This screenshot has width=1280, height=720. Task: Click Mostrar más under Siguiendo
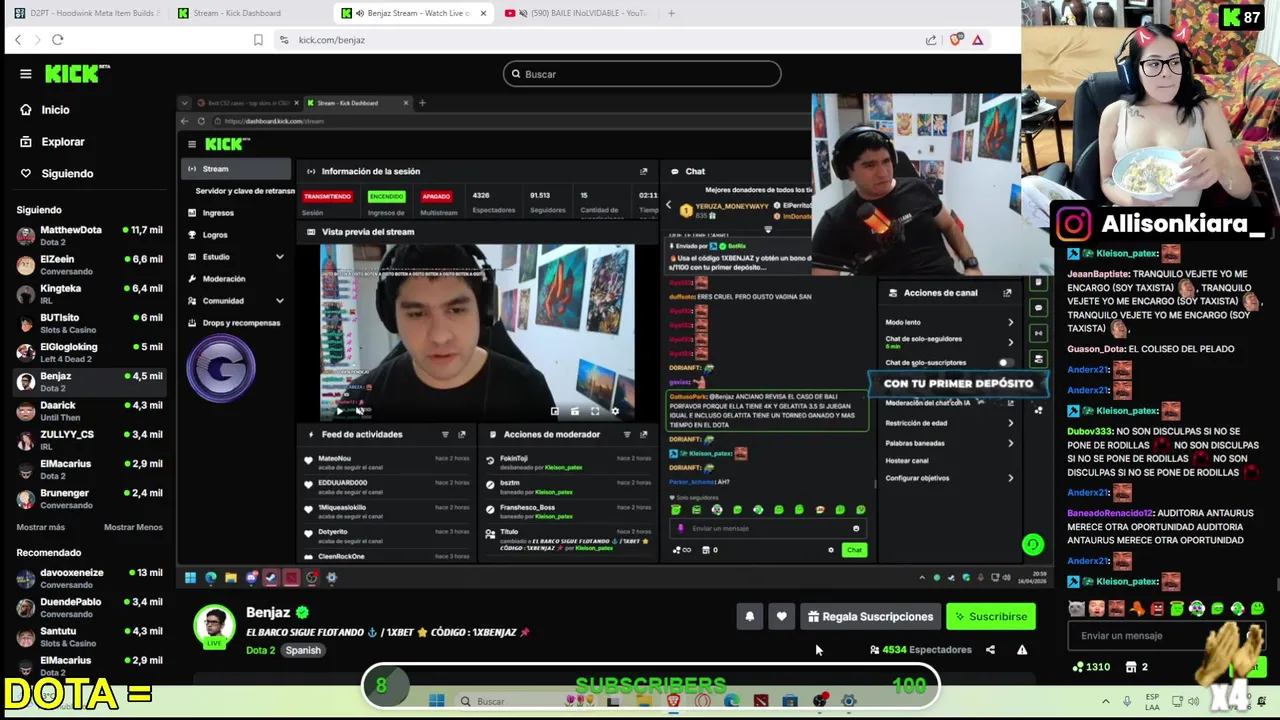click(41, 527)
